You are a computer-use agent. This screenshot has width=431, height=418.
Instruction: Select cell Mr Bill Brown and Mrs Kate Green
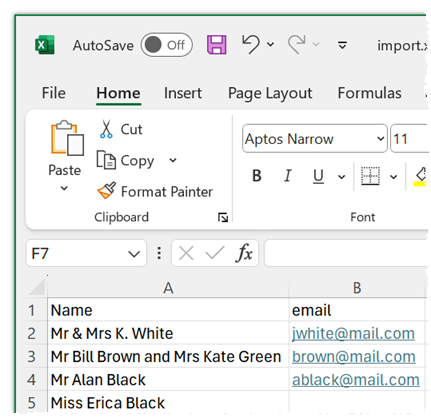[168, 357]
